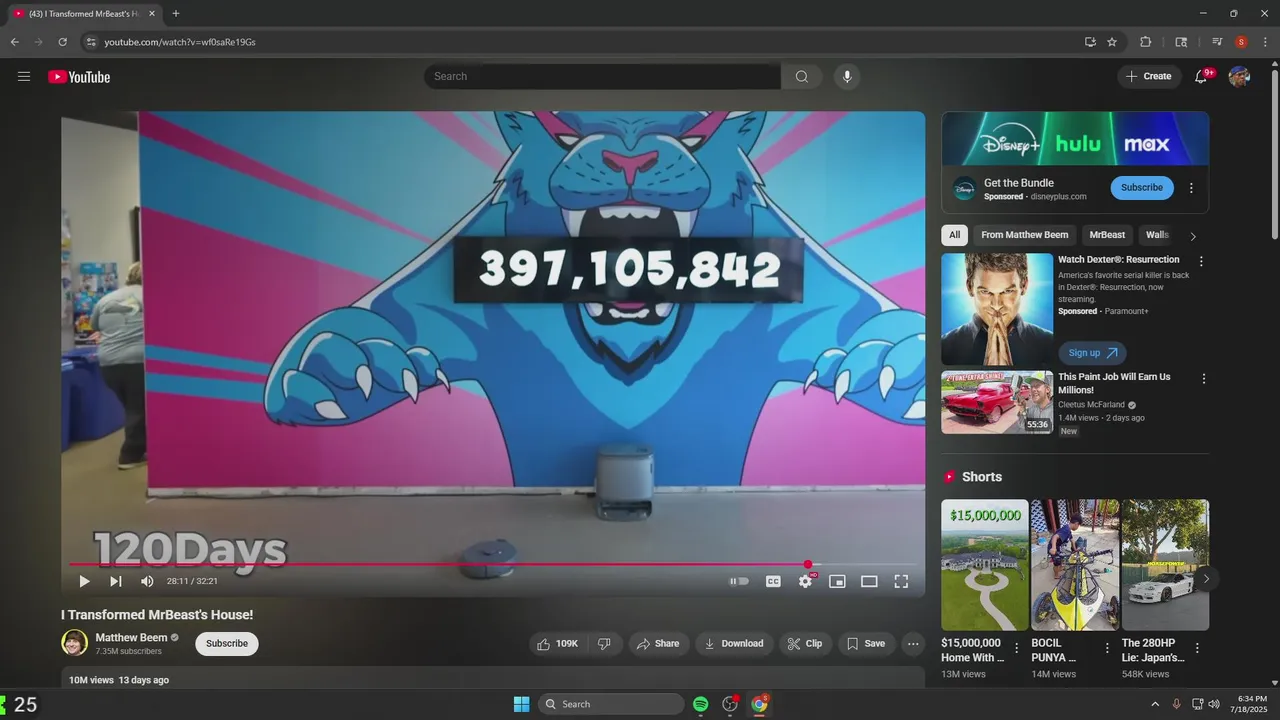
Task: Open options for The 280HP Lie short
Action: coord(1197,649)
